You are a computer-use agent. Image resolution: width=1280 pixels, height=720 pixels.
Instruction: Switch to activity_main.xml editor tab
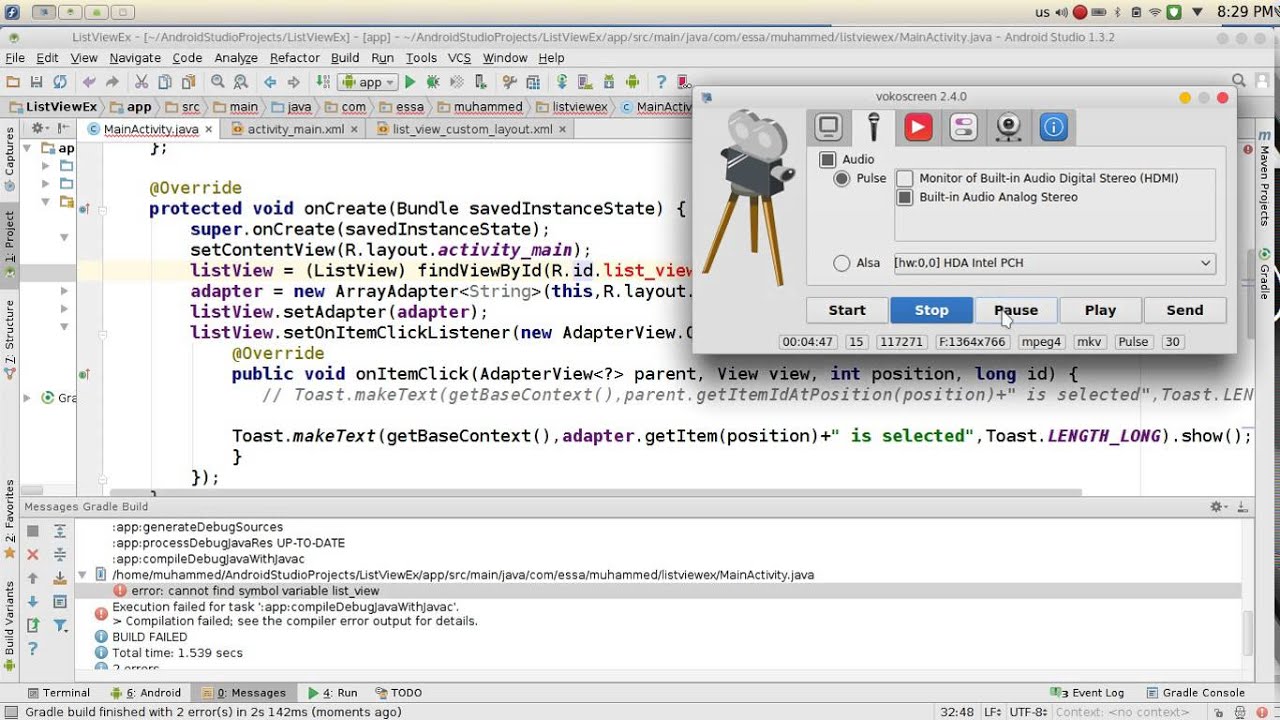[x=296, y=129]
